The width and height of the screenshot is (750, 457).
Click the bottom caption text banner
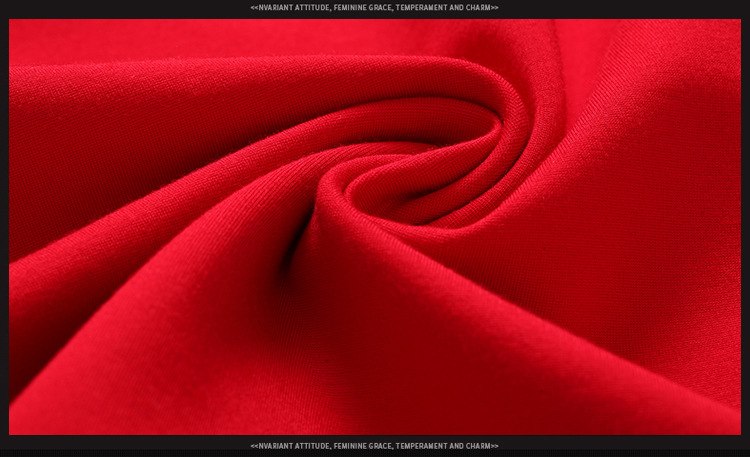[x=374, y=446]
